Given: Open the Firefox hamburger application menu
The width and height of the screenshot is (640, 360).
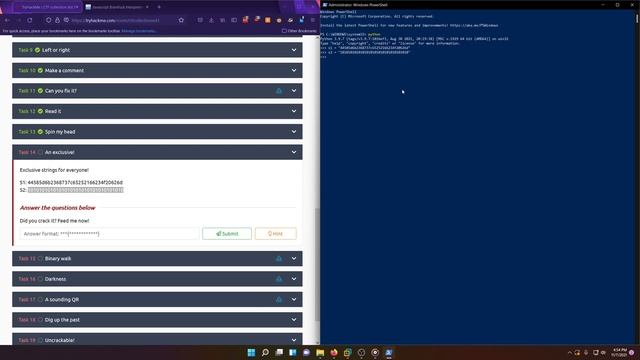Looking at the screenshot, I should [x=313, y=20].
